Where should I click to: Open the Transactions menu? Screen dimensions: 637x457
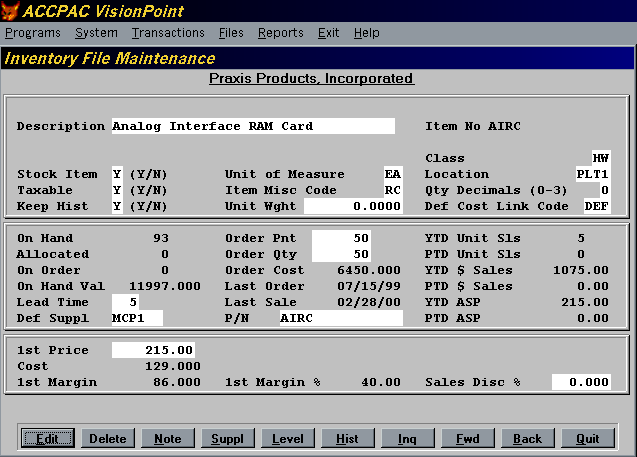(168, 33)
